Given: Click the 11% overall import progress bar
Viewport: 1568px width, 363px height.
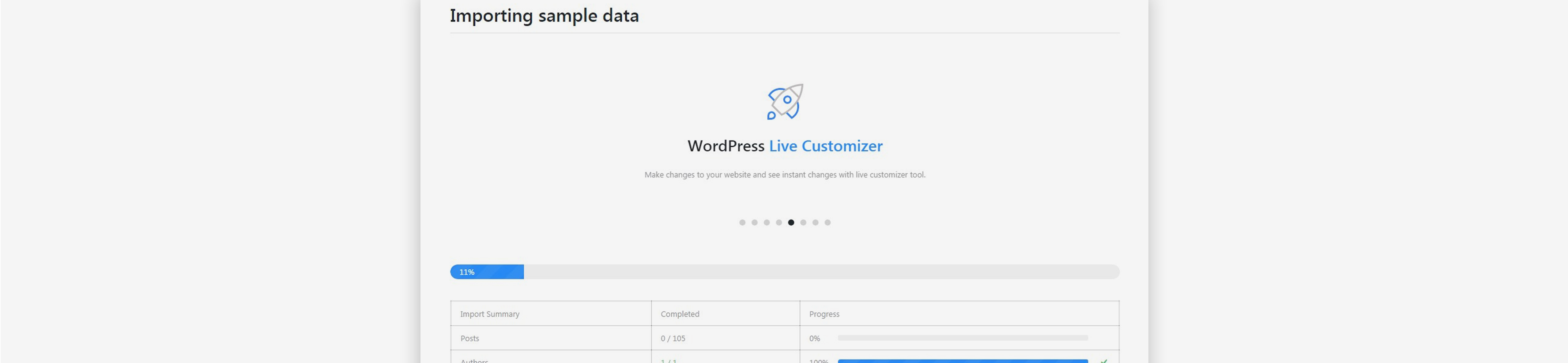Looking at the screenshot, I should point(785,272).
